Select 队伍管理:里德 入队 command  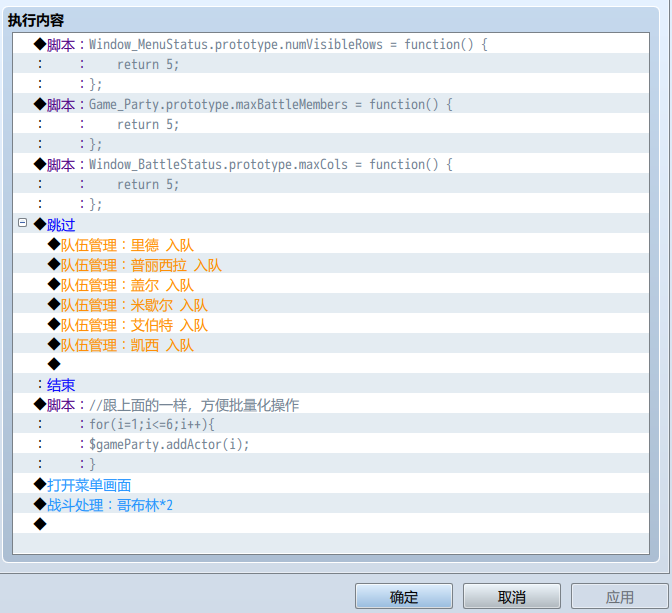click(x=331, y=243)
